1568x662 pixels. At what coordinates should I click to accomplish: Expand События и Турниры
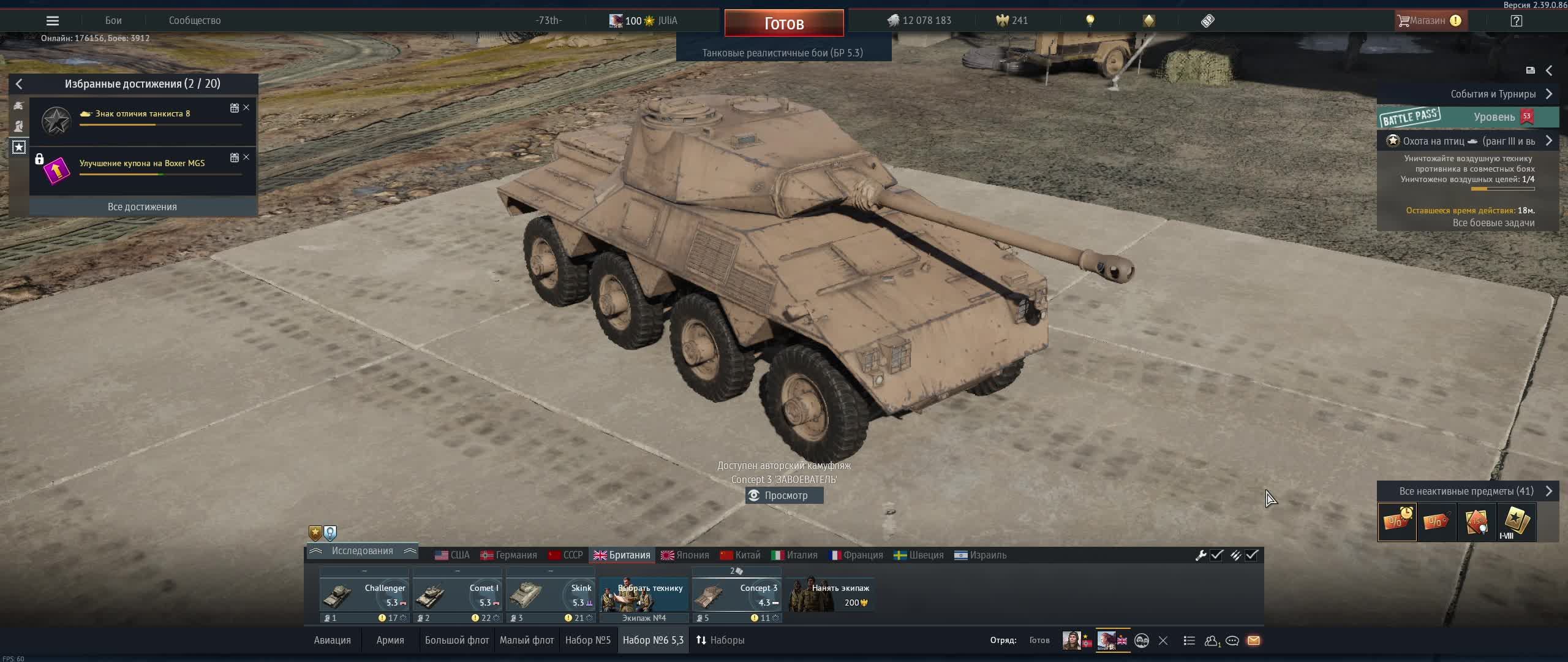point(1549,94)
